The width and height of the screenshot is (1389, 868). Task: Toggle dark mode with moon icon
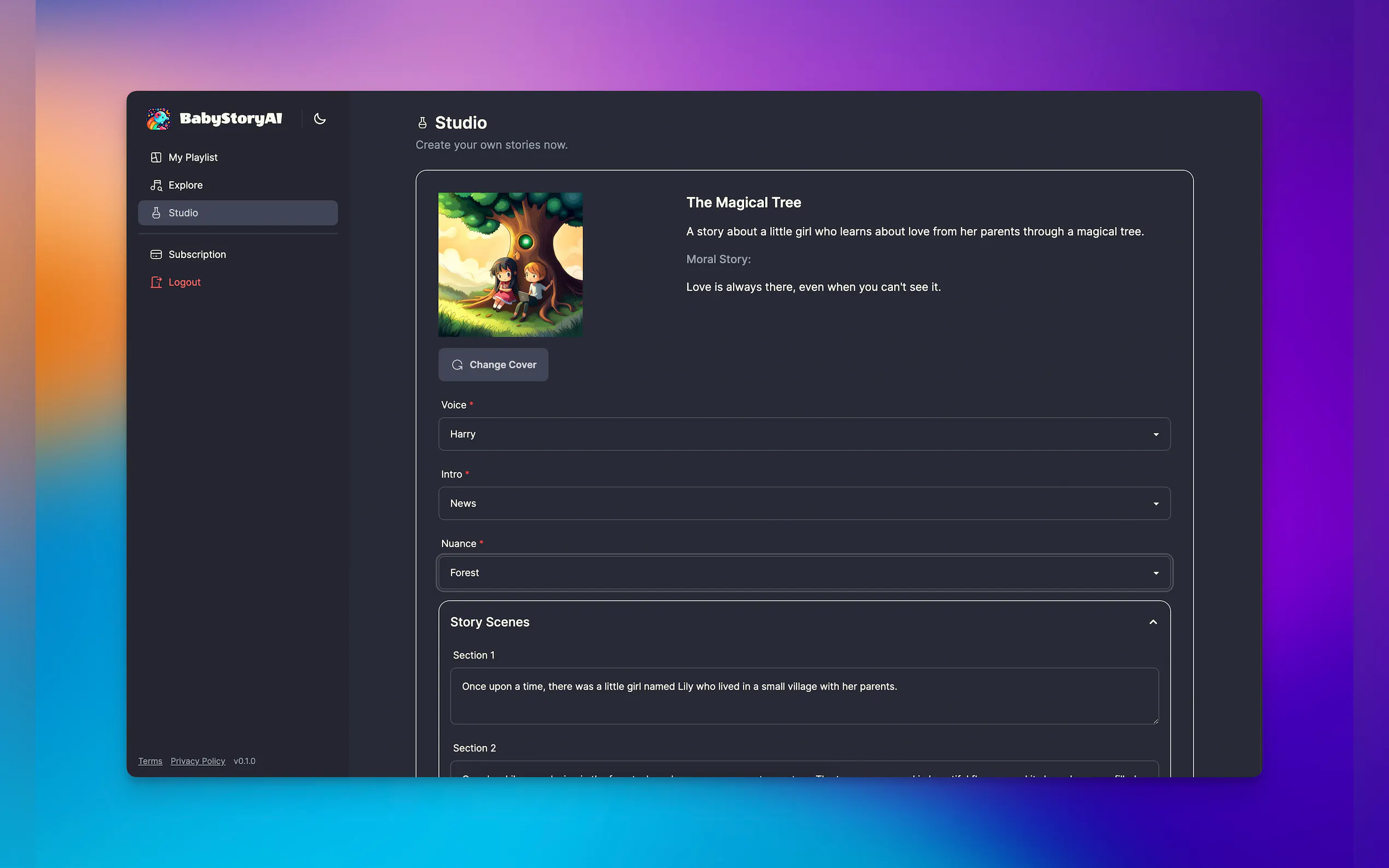point(320,119)
